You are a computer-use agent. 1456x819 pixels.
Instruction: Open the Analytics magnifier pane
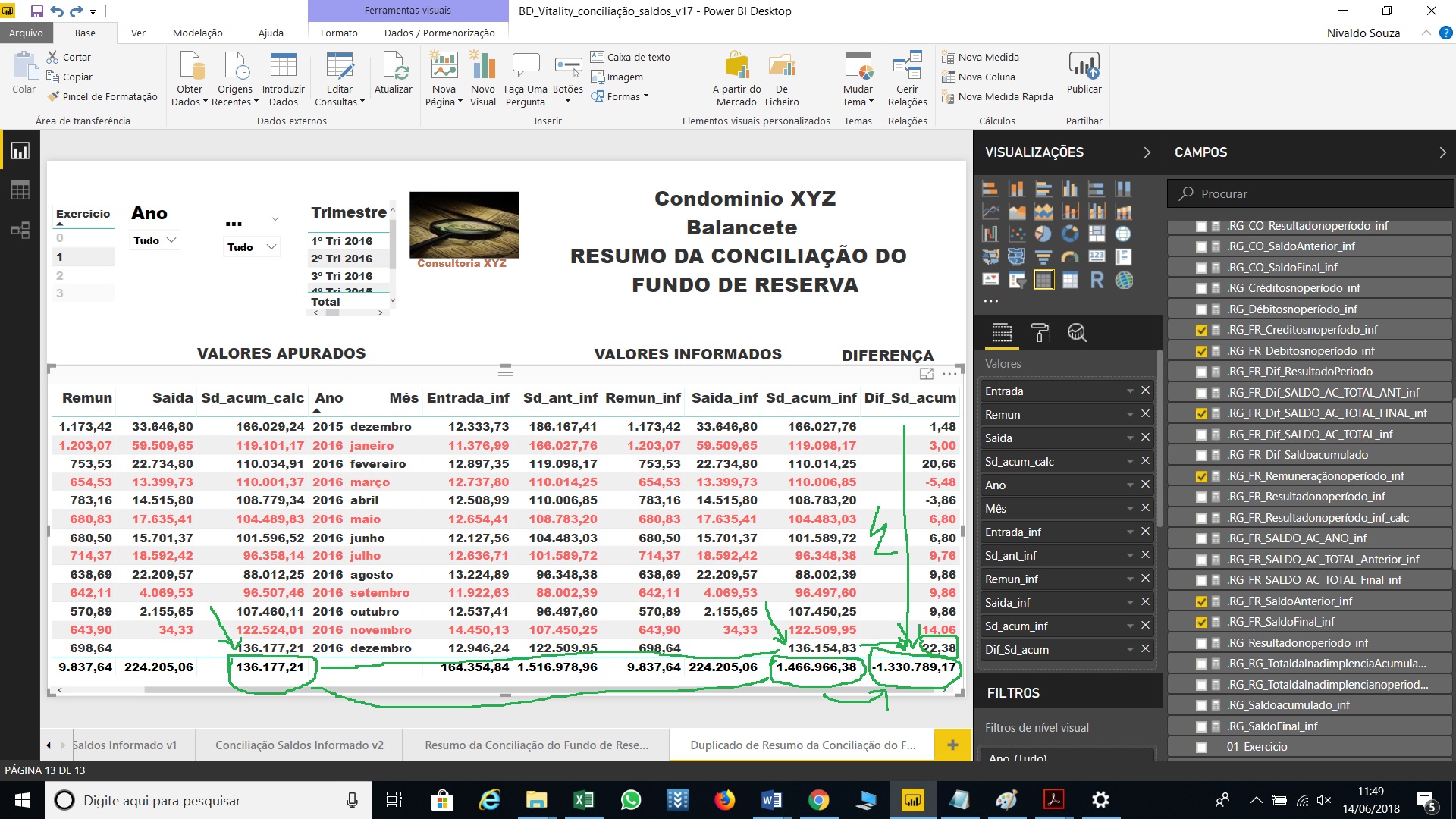click(1077, 332)
